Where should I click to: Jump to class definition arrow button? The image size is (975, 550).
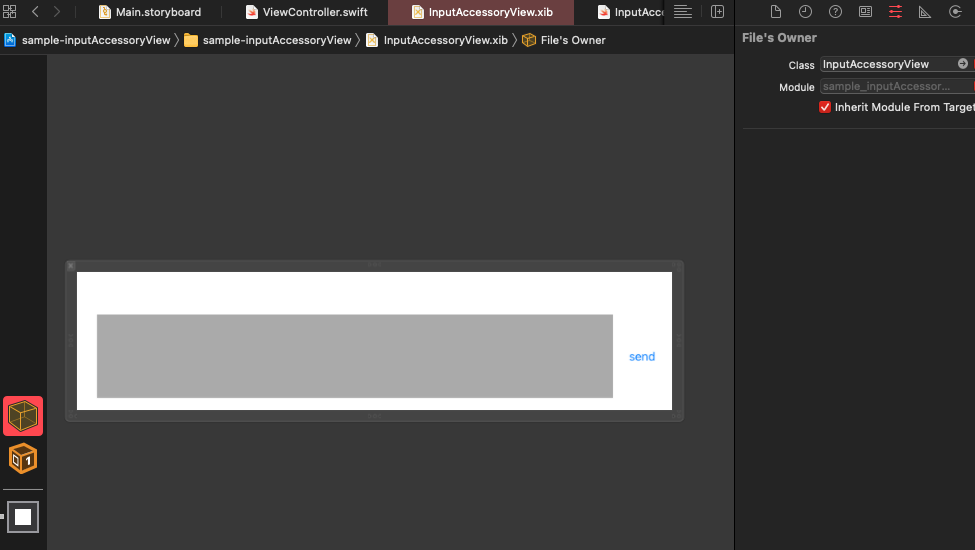coord(963,63)
